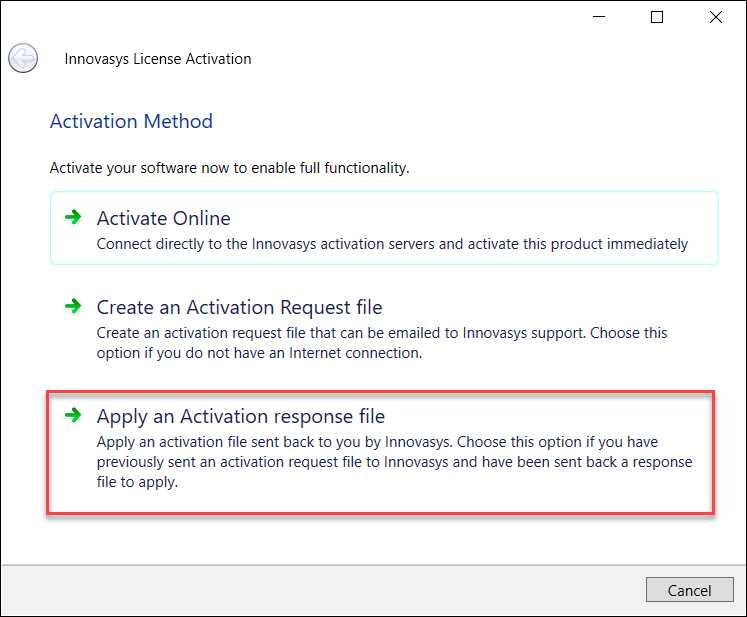Screen dimensions: 747x617
Task: Click the Activation Method heading
Action: click(131, 121)
